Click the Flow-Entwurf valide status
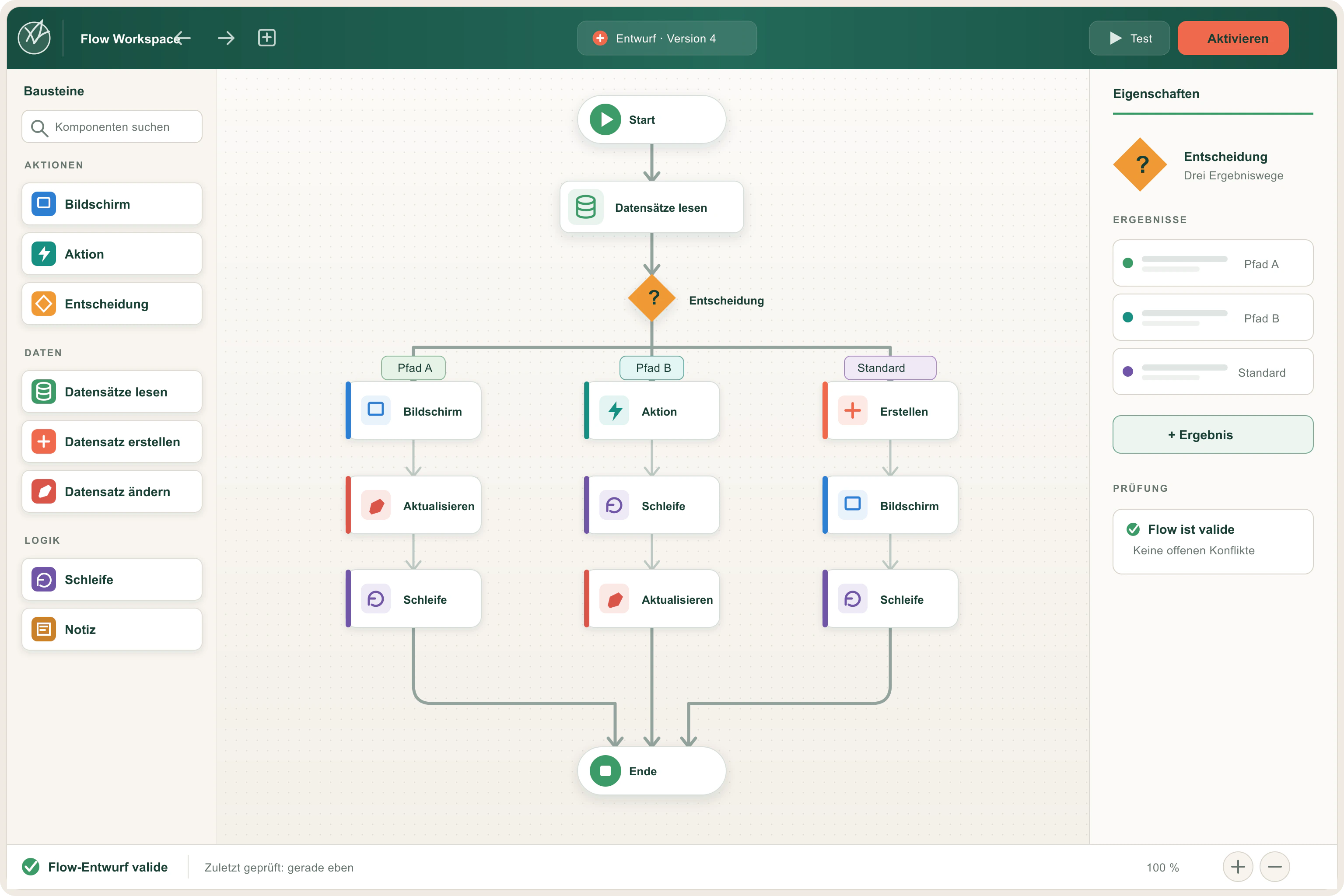The height and width of the screenshot is (896, 1344). (x=95, y=867)
